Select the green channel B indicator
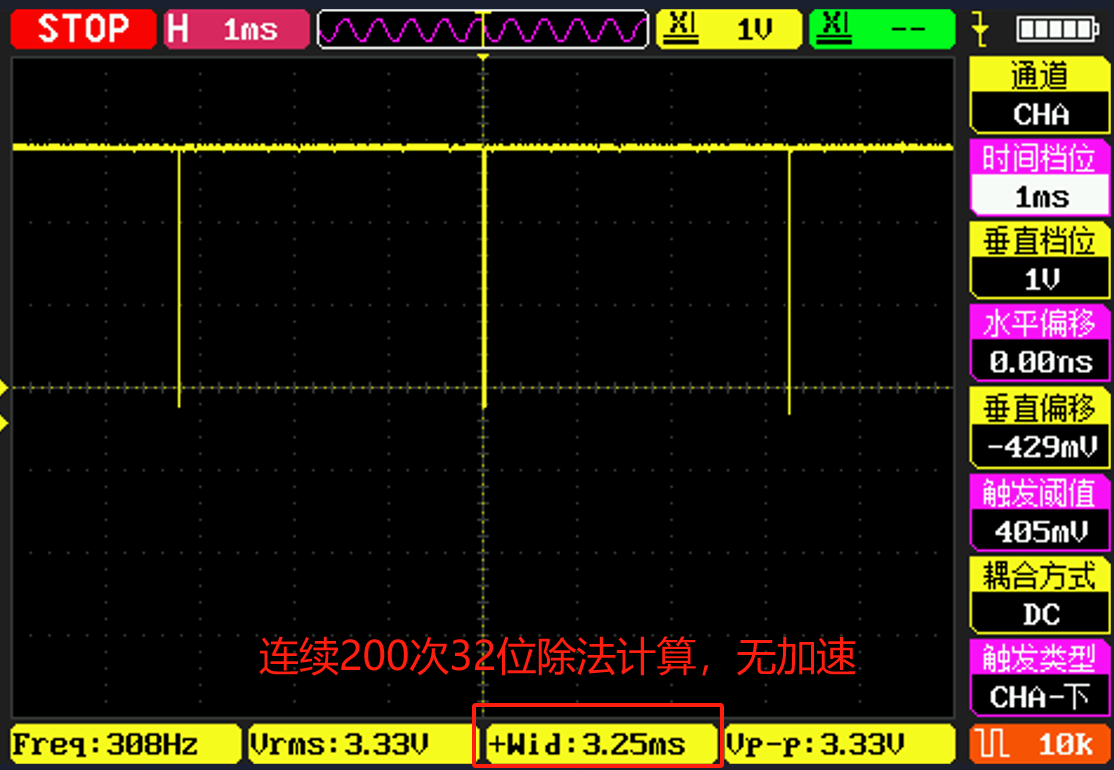The width and height of the screenshot is (1114, 770). 882,29
